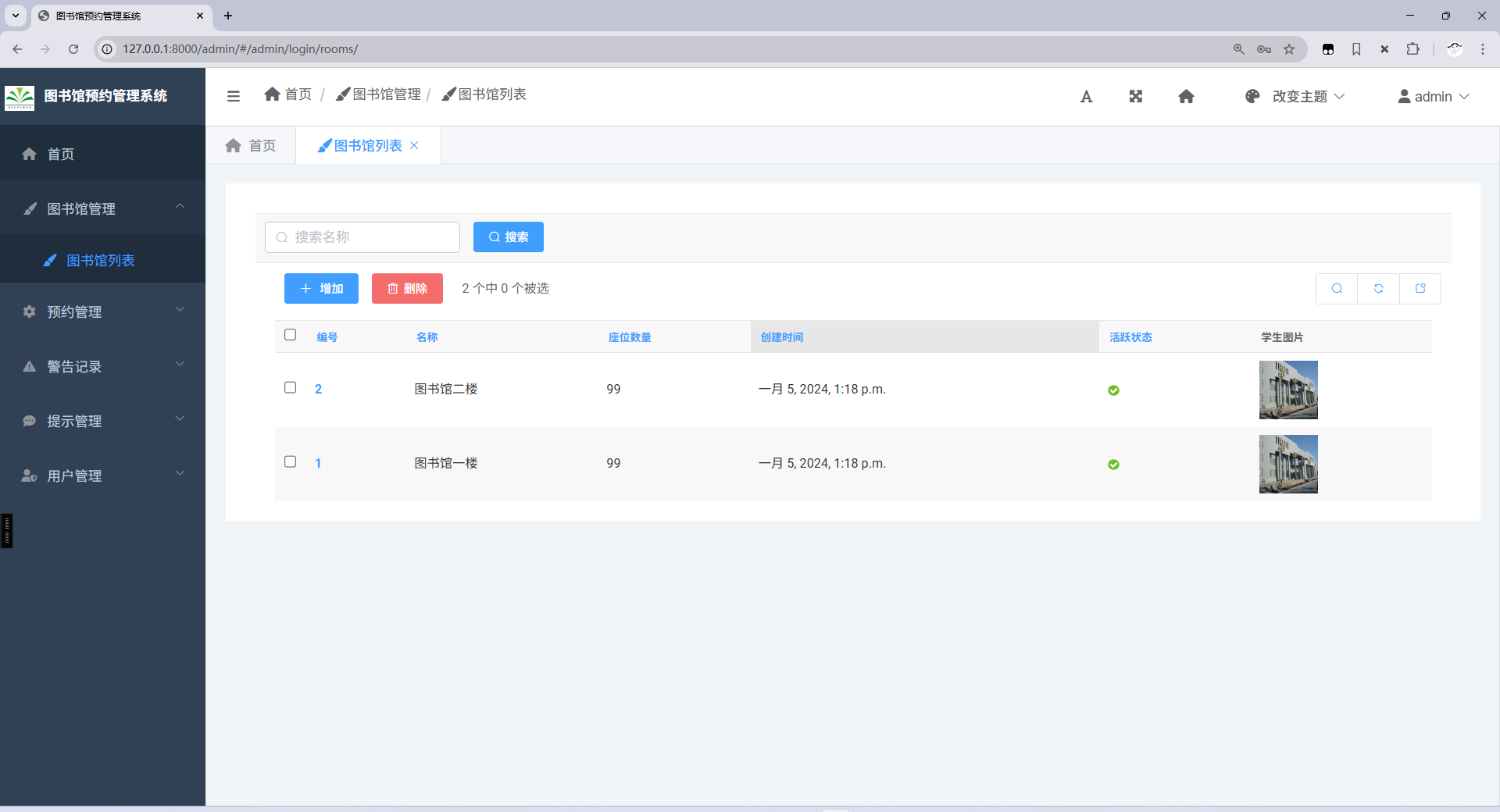Open a new browser tab
The width and height of the screenshot is (1500, 812).
pos(228,16)
